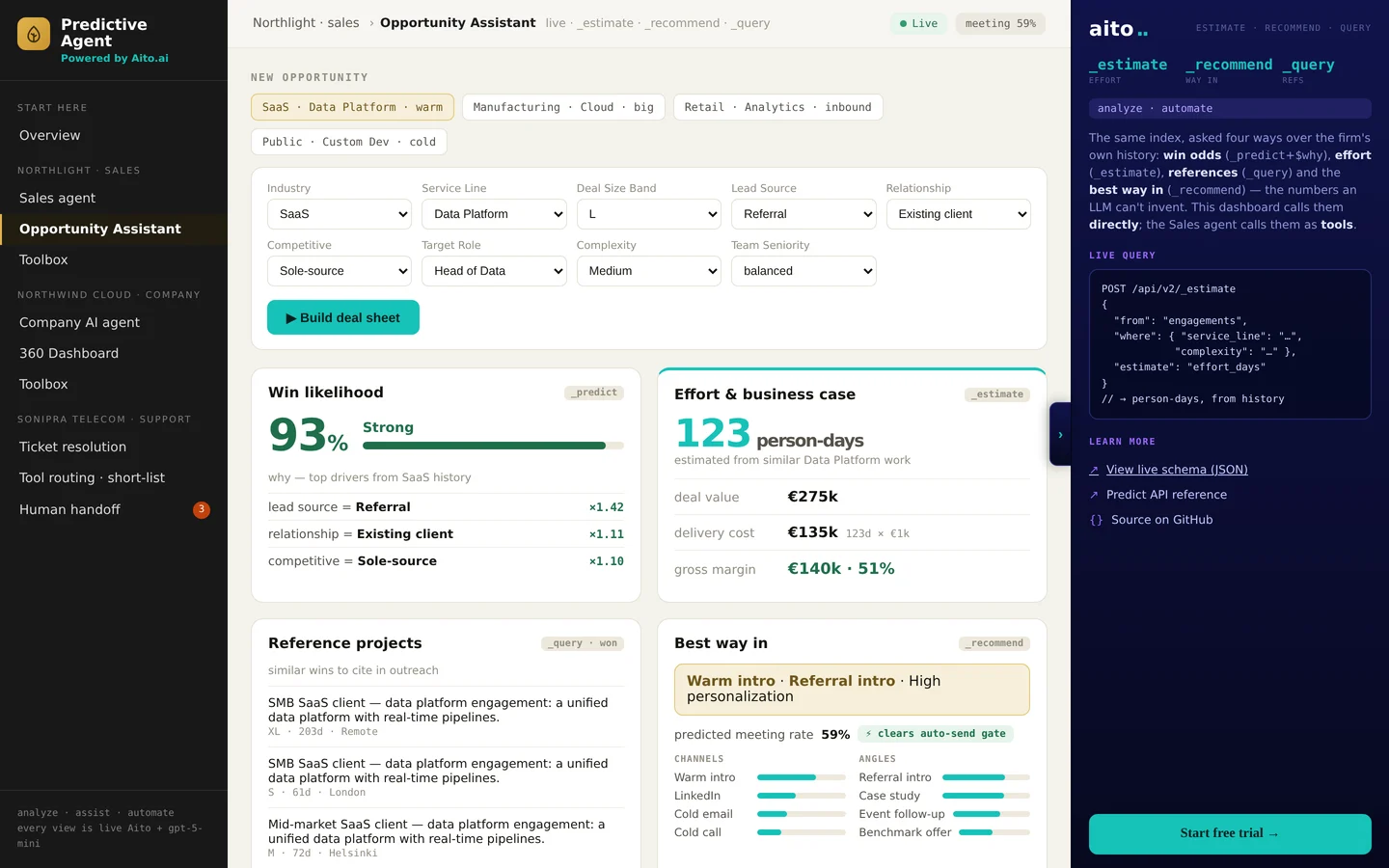
Task: Open 360 Dashboard
Action: coord(114,353)
